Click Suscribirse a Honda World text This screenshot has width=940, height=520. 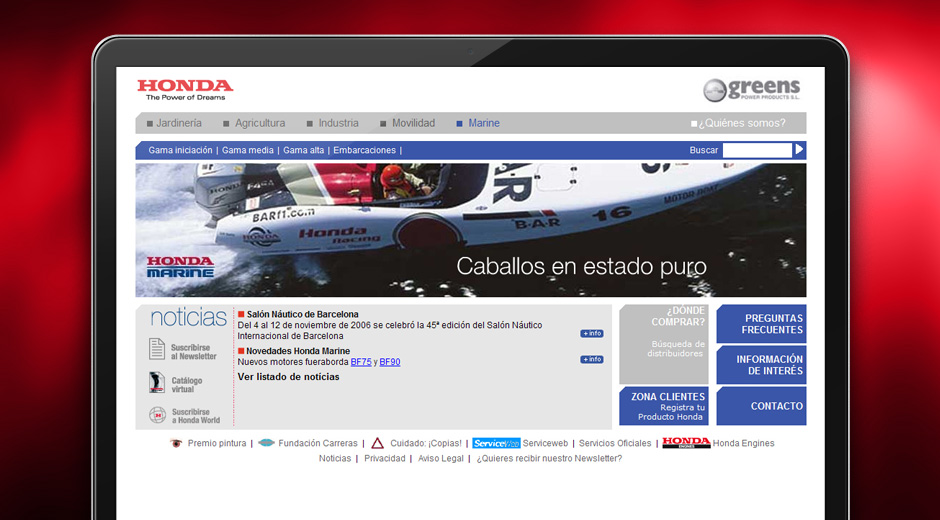(x=195, y=416)
